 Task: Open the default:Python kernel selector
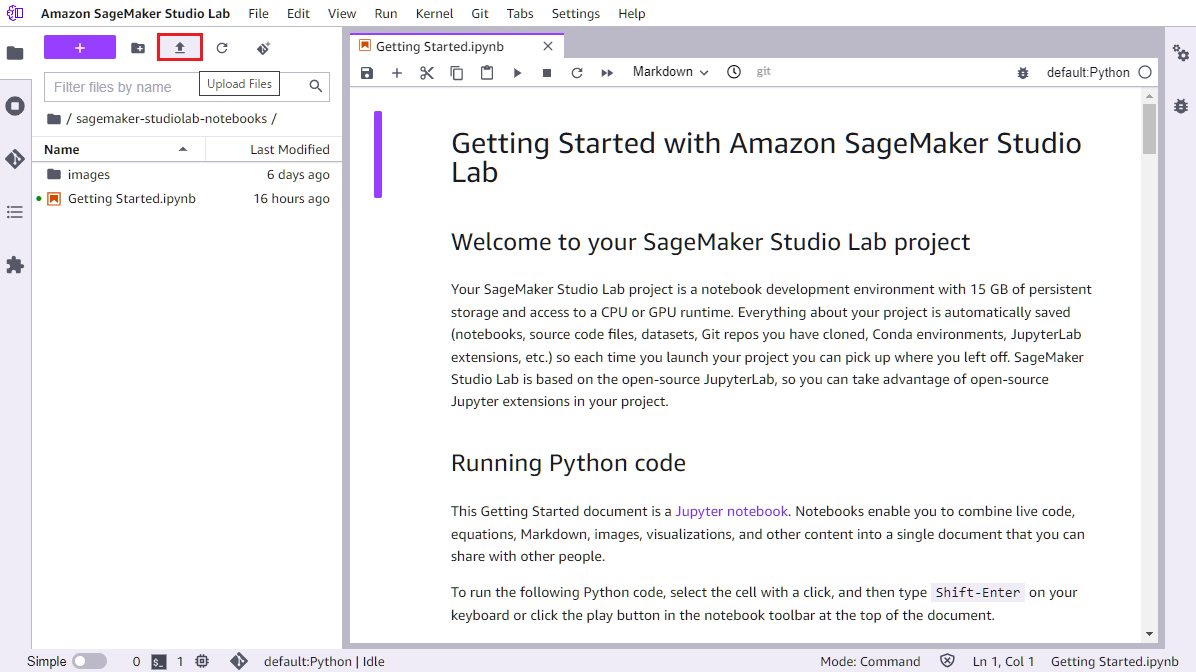click(1086, 71)
